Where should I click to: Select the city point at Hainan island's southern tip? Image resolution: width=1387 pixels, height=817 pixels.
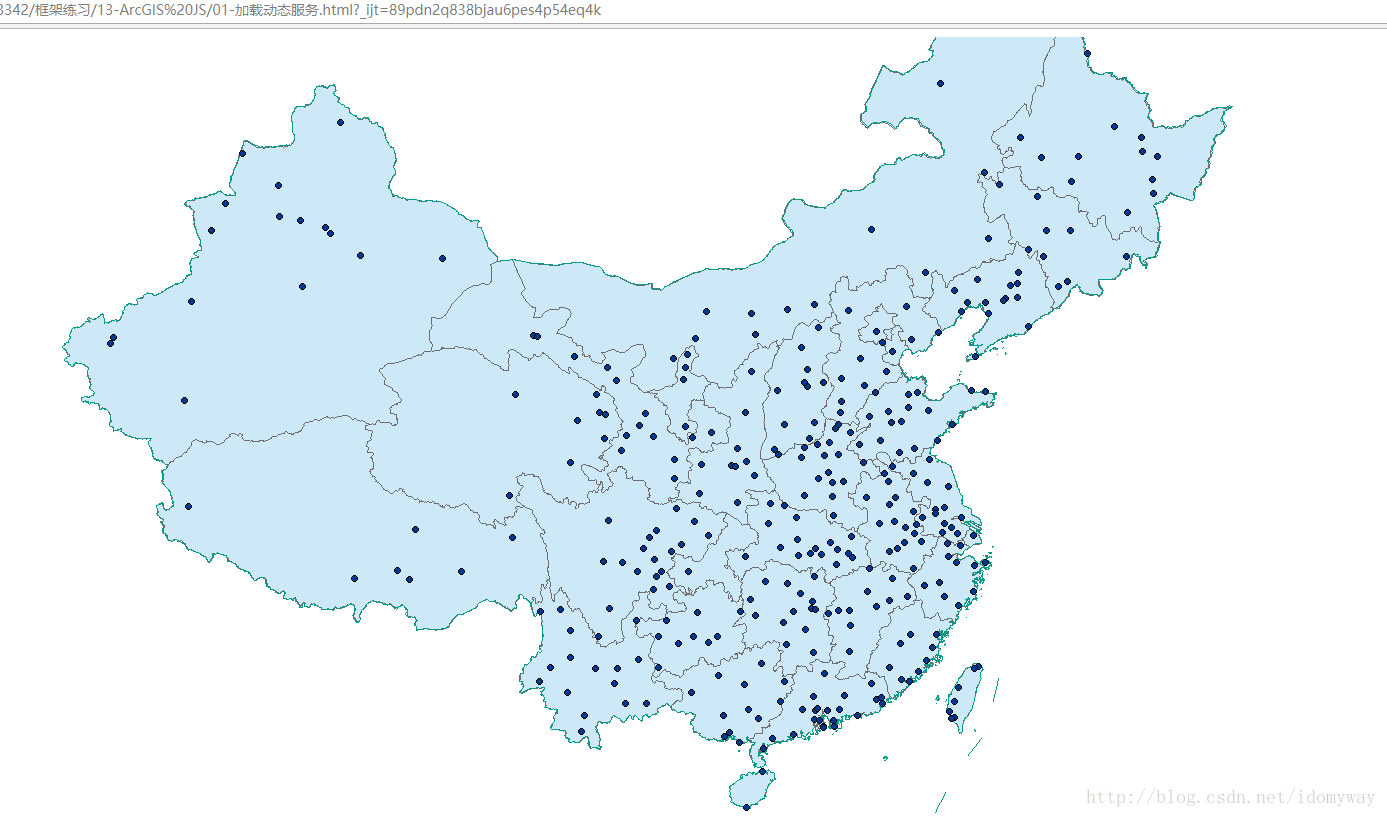coord(746,807)
